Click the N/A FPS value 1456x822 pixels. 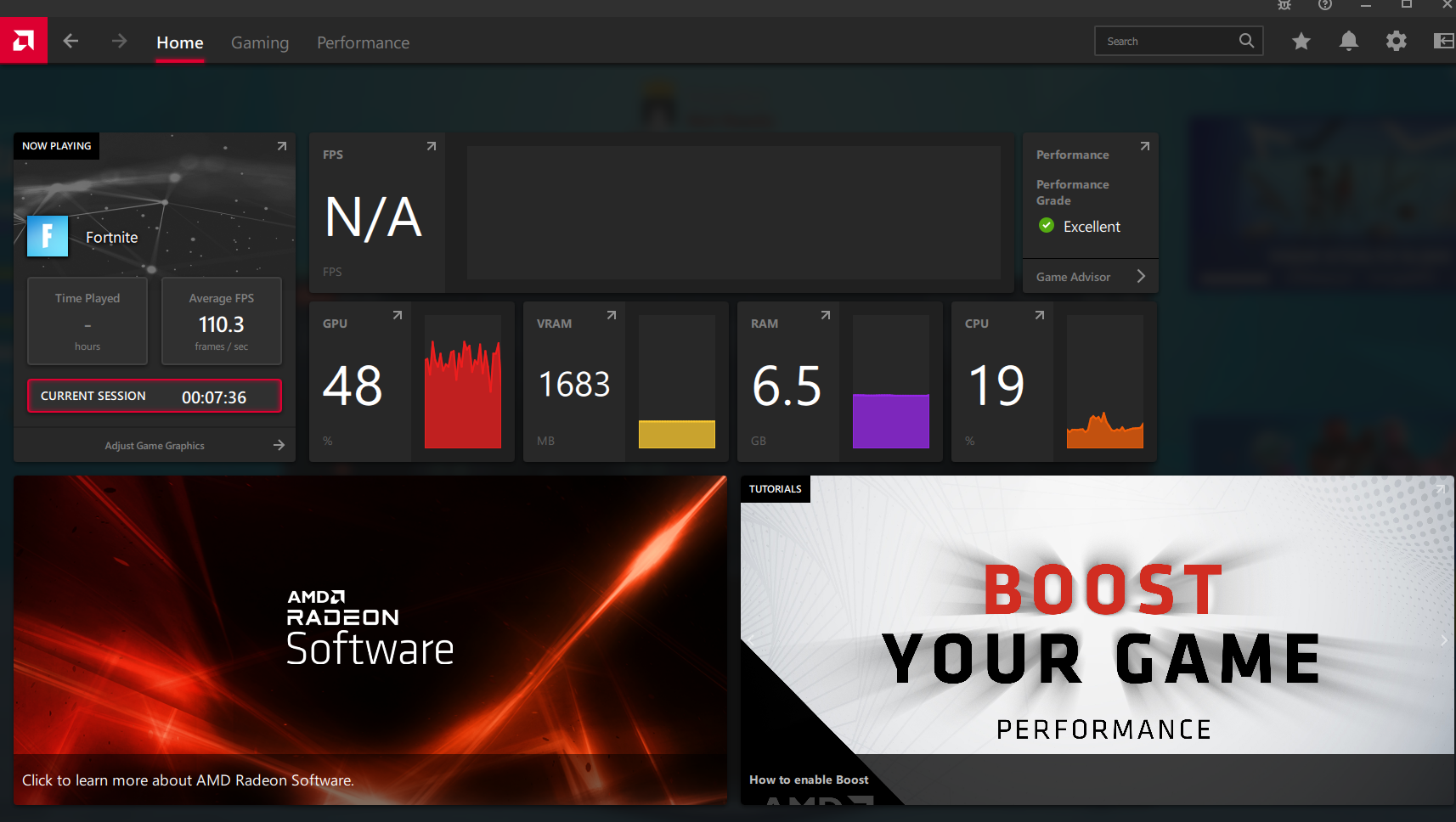tap(374, 217)
